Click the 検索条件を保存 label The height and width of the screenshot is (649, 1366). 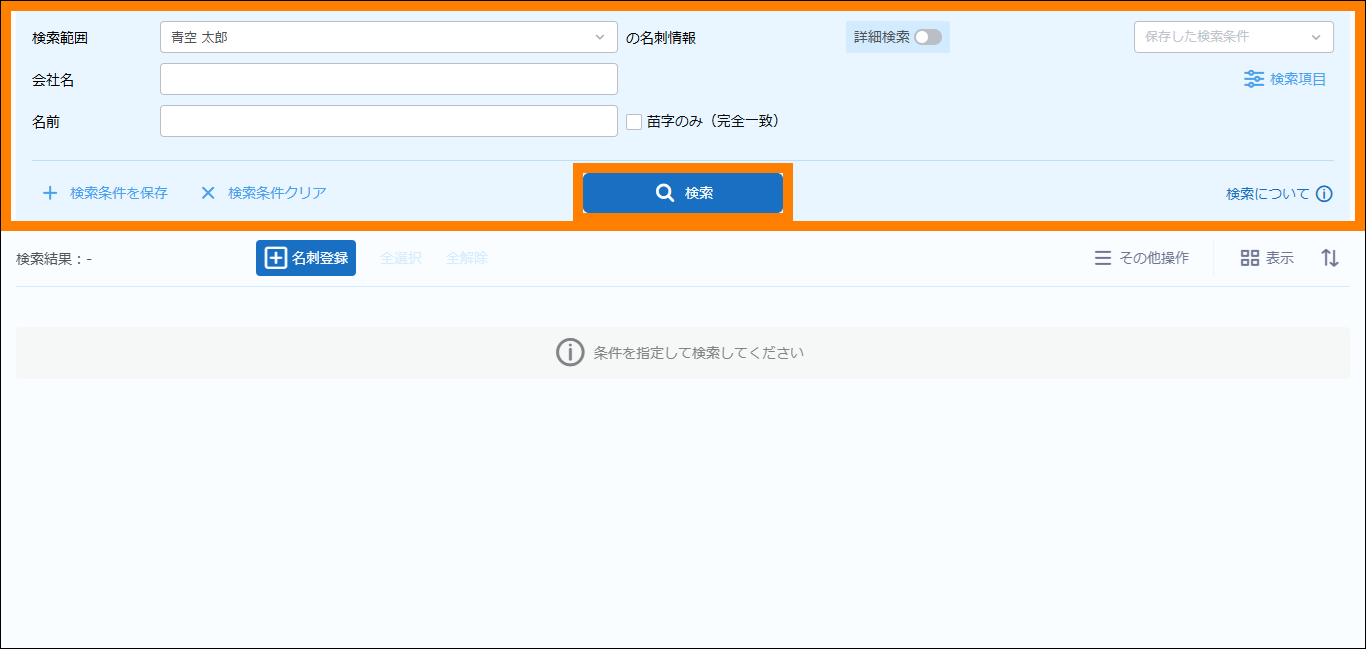point(119,193)
